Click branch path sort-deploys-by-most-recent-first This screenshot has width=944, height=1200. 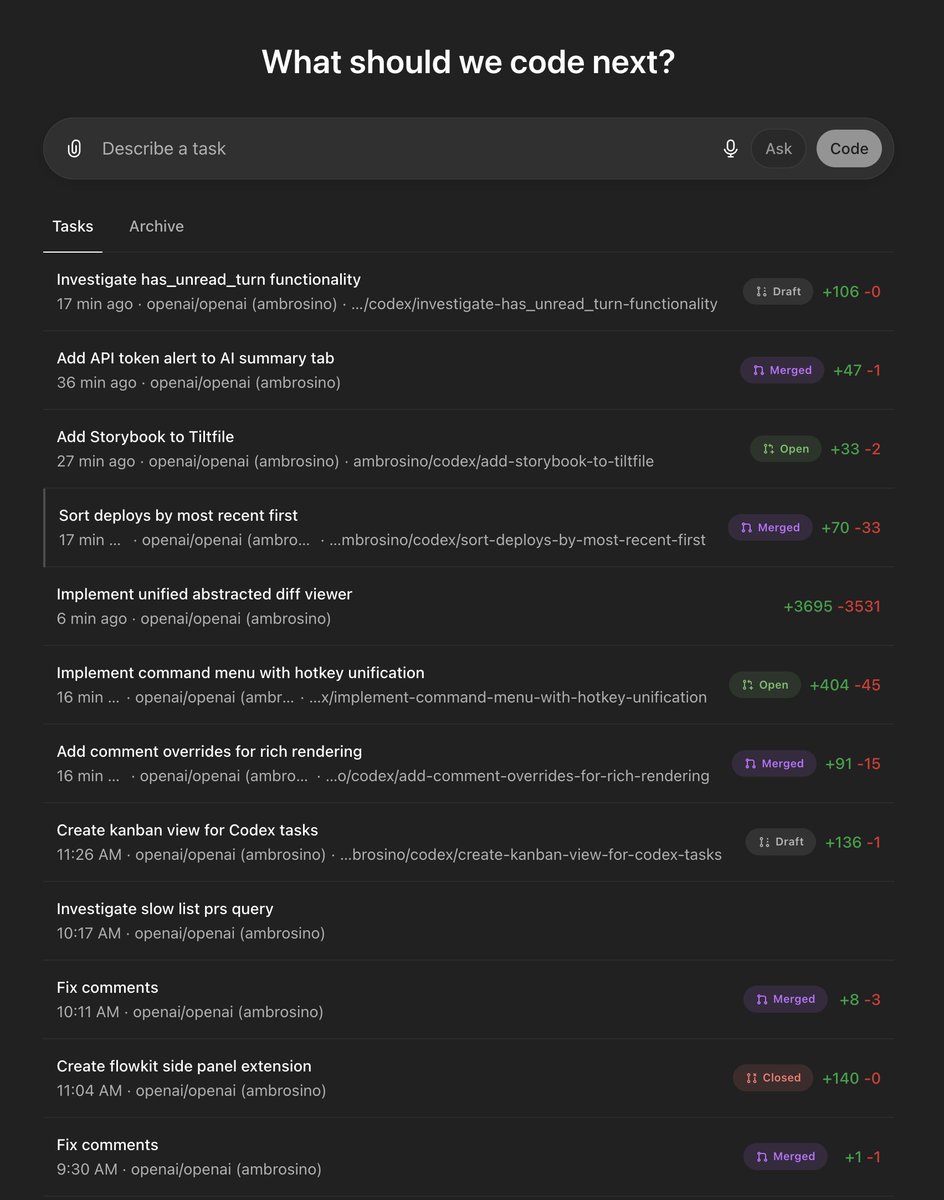click(517, 540)
